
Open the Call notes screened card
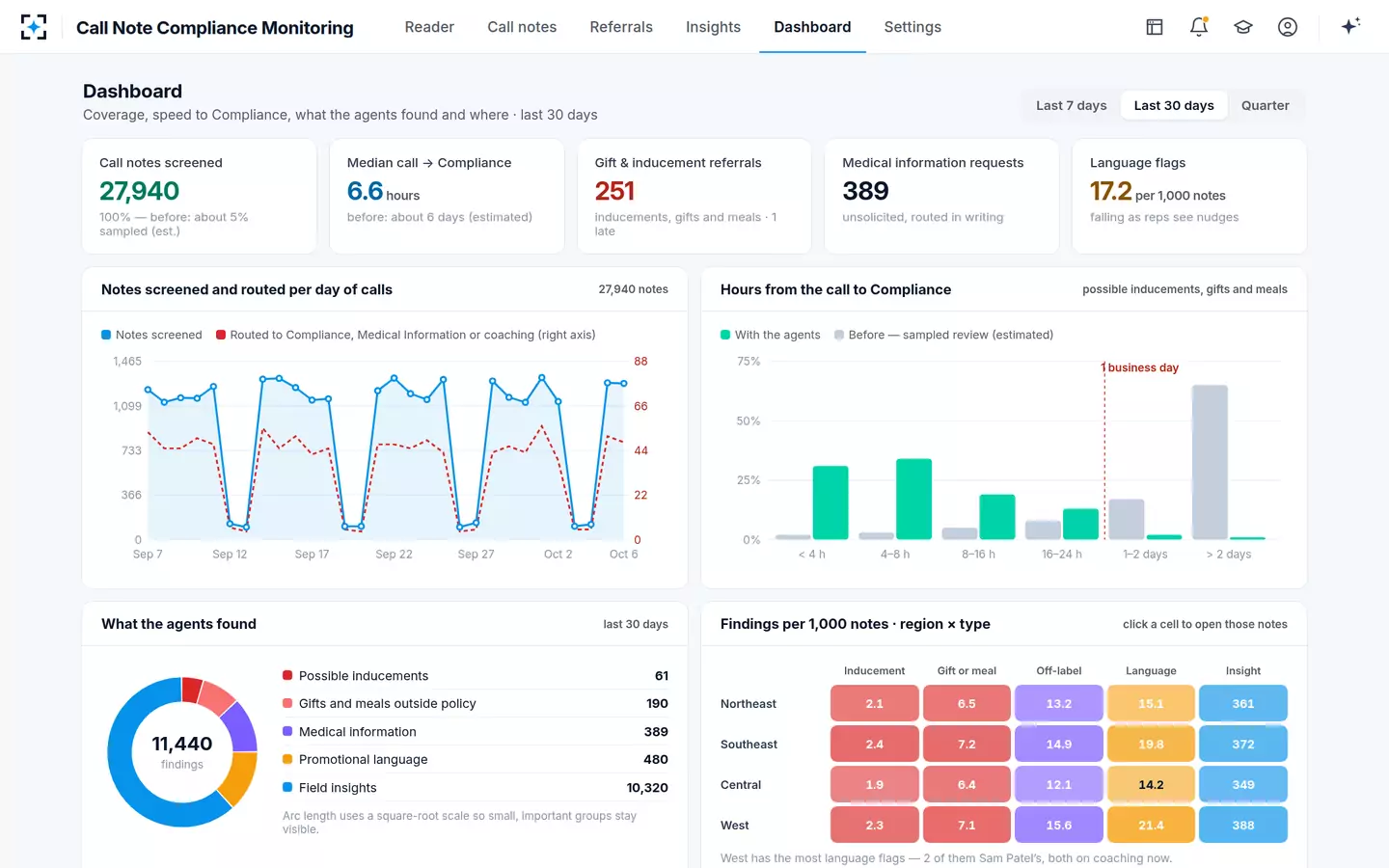(200, 197)
